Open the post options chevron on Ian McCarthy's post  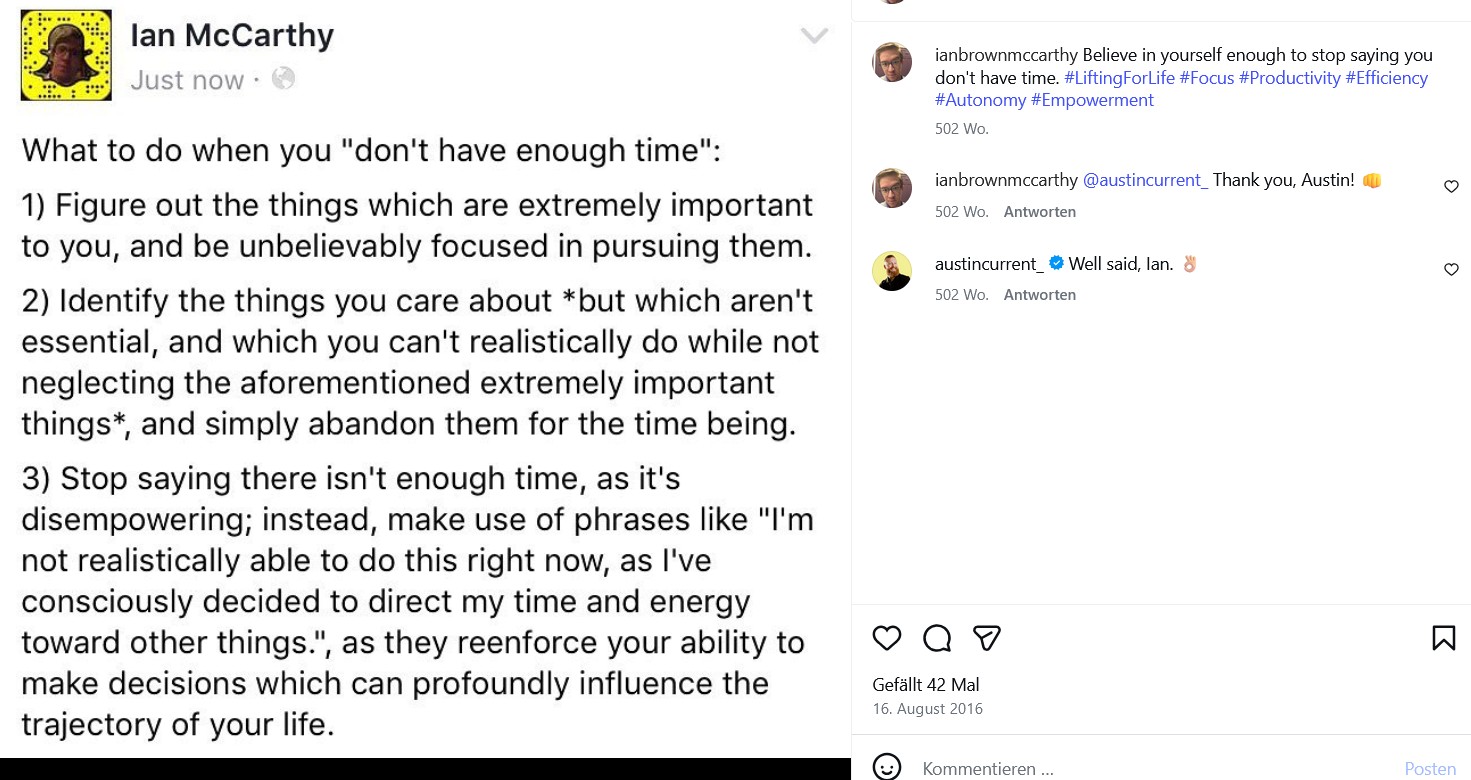pos(815,33)
